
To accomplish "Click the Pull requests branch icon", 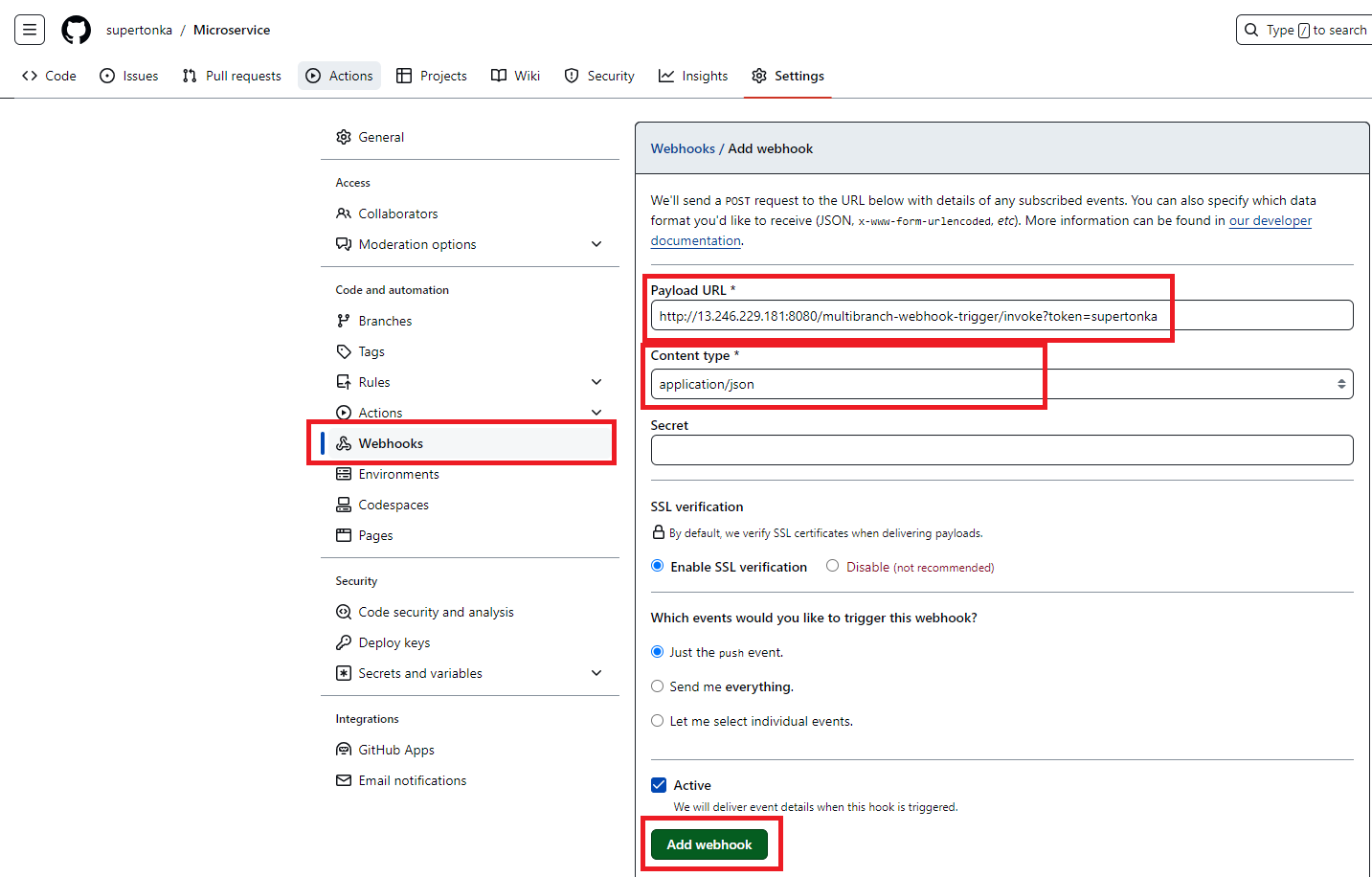I will (x=190, y=76).
